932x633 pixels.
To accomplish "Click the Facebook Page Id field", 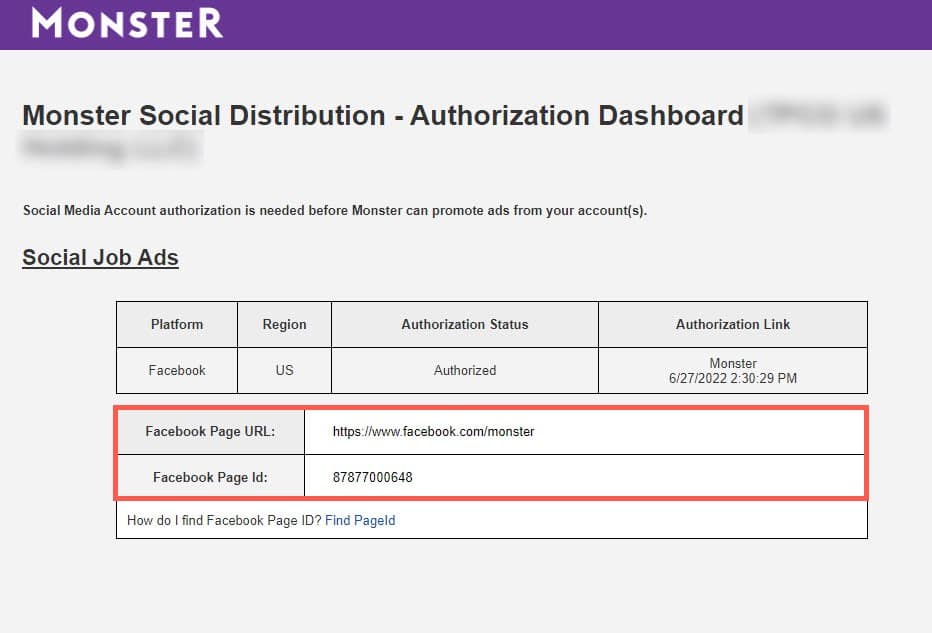I will (x=585, y=477).
